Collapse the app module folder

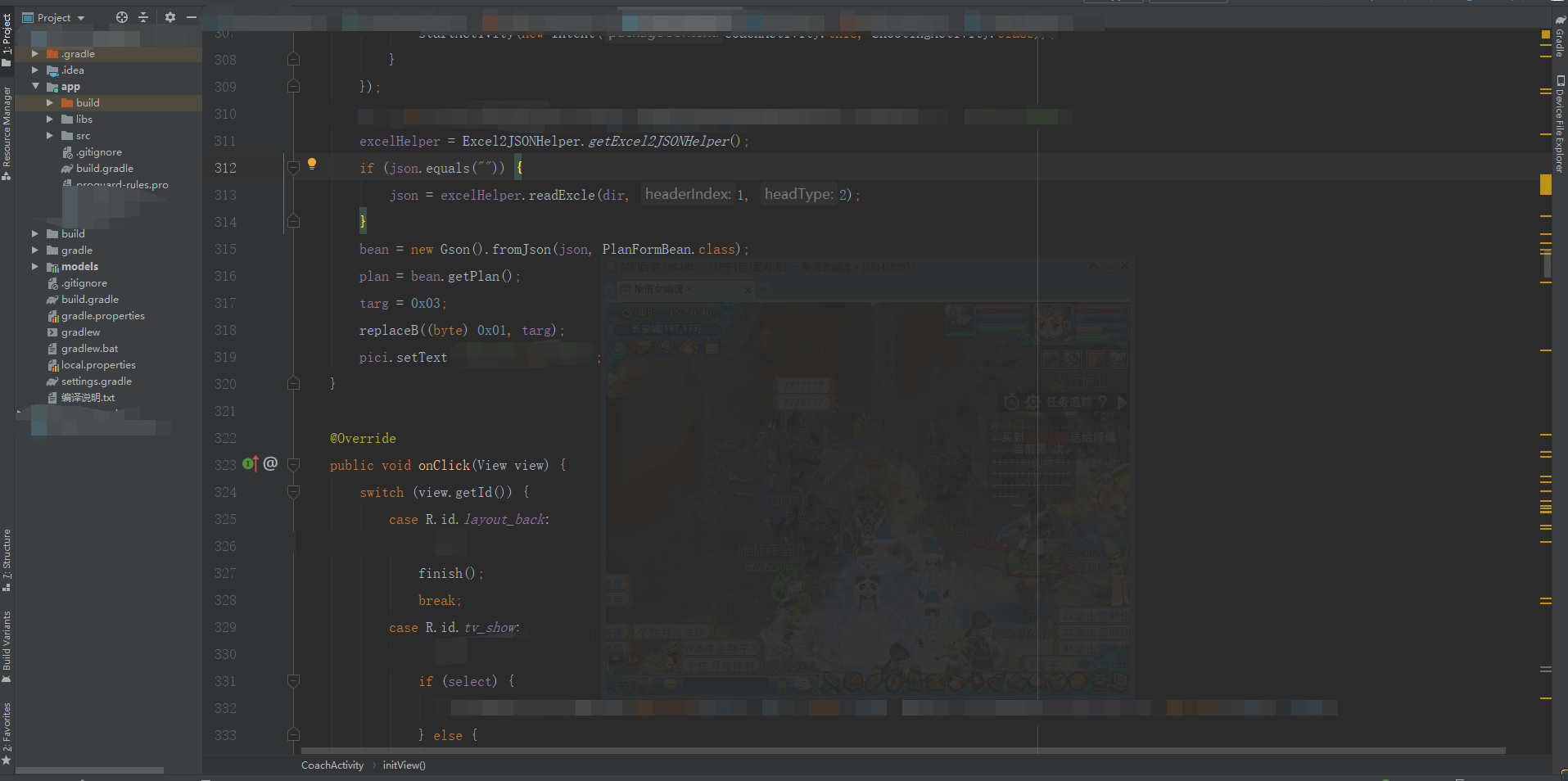click(x=35, y=86)
